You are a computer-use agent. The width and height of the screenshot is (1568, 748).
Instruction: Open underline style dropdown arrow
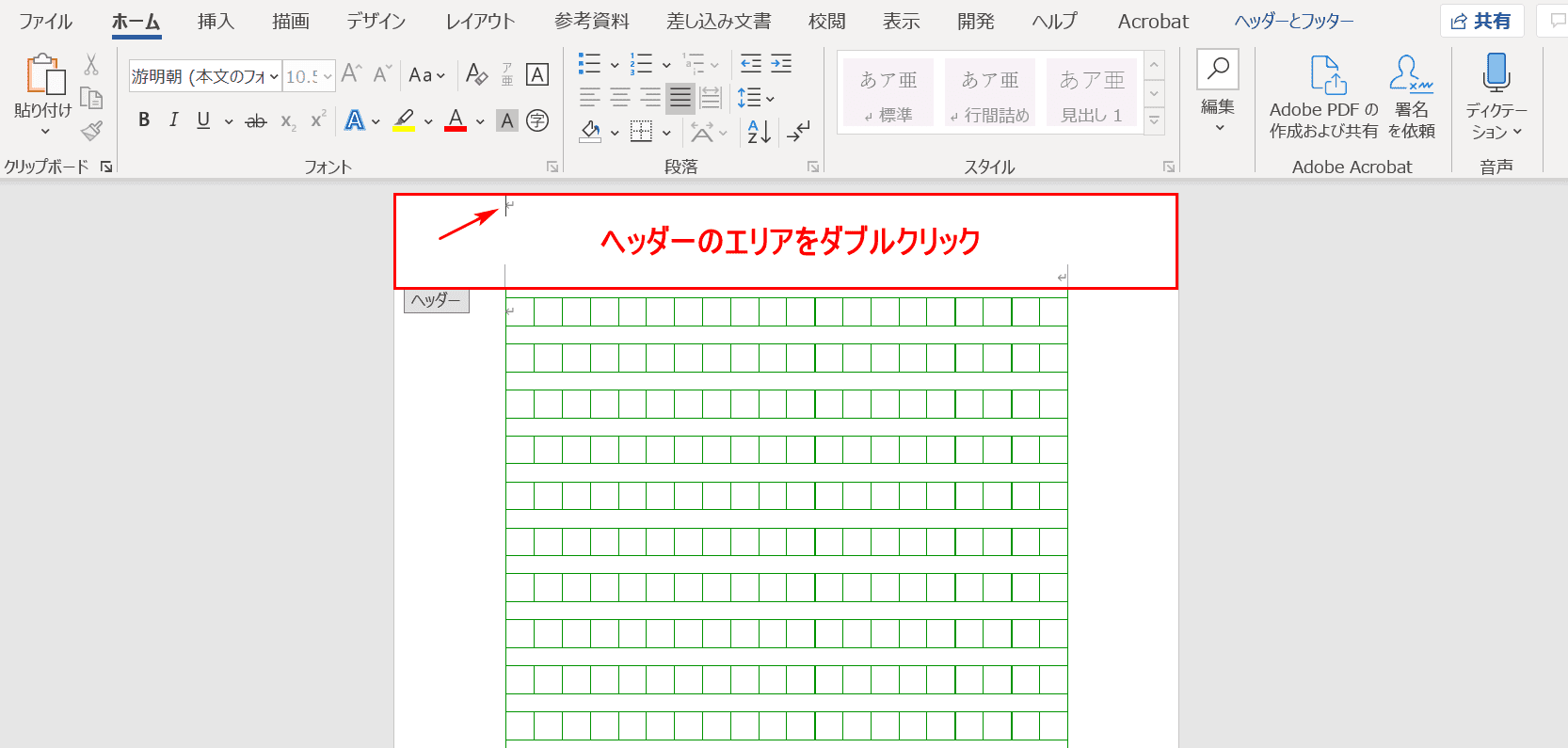click(229, 121)
